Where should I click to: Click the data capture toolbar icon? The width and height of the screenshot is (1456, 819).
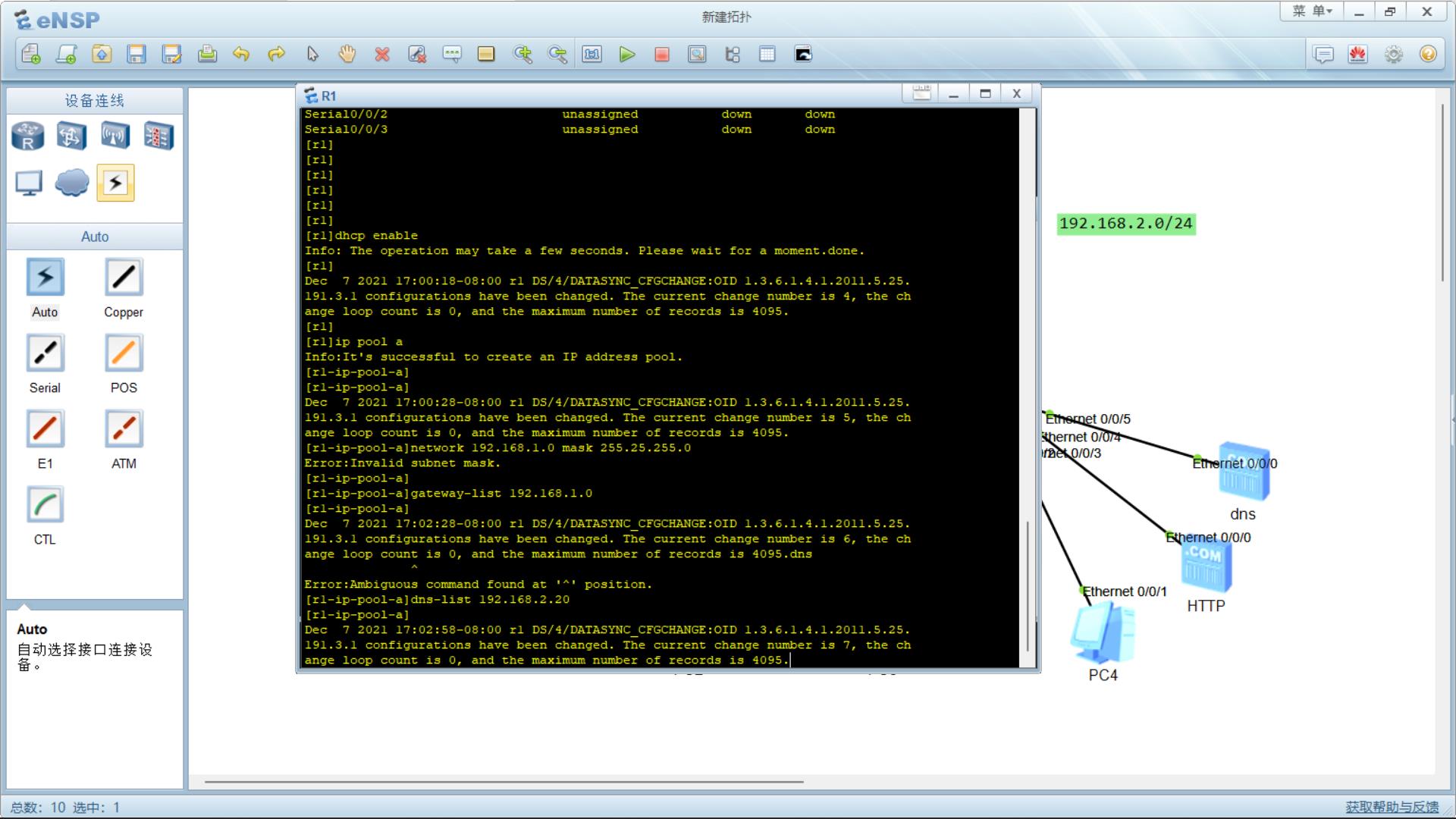point(697,54)
